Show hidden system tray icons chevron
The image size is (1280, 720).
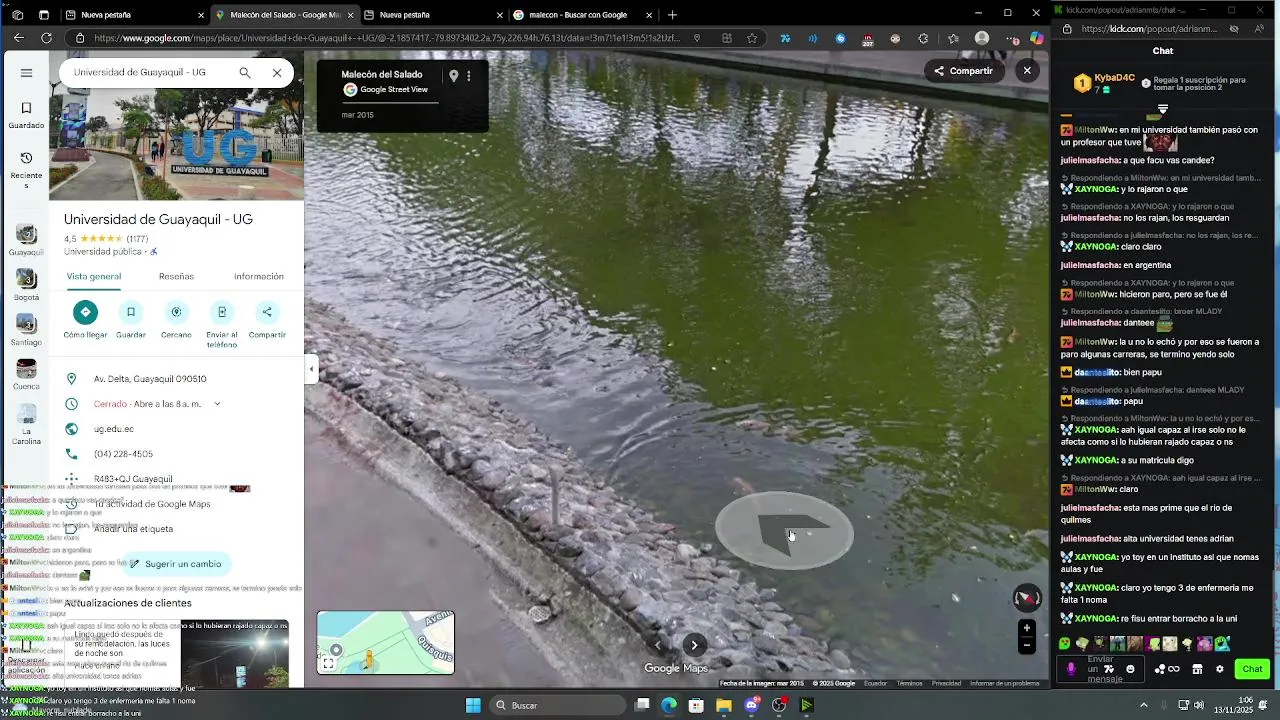pos(1144,705)
